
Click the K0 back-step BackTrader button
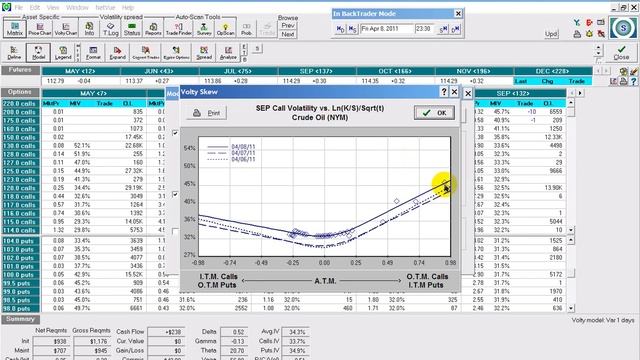[340, 29]
